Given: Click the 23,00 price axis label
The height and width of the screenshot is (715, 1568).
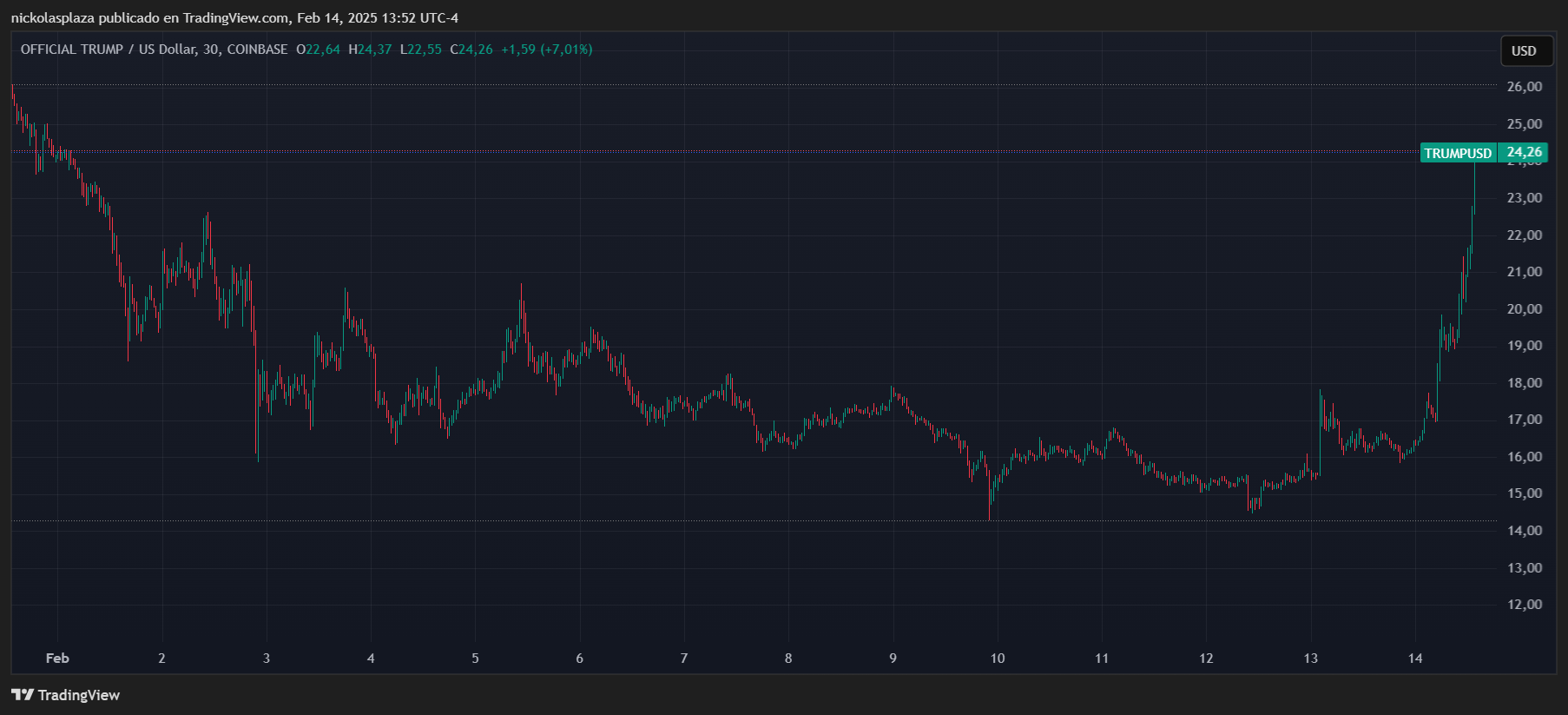Looking at the screenshot, I should point(1525,198).
